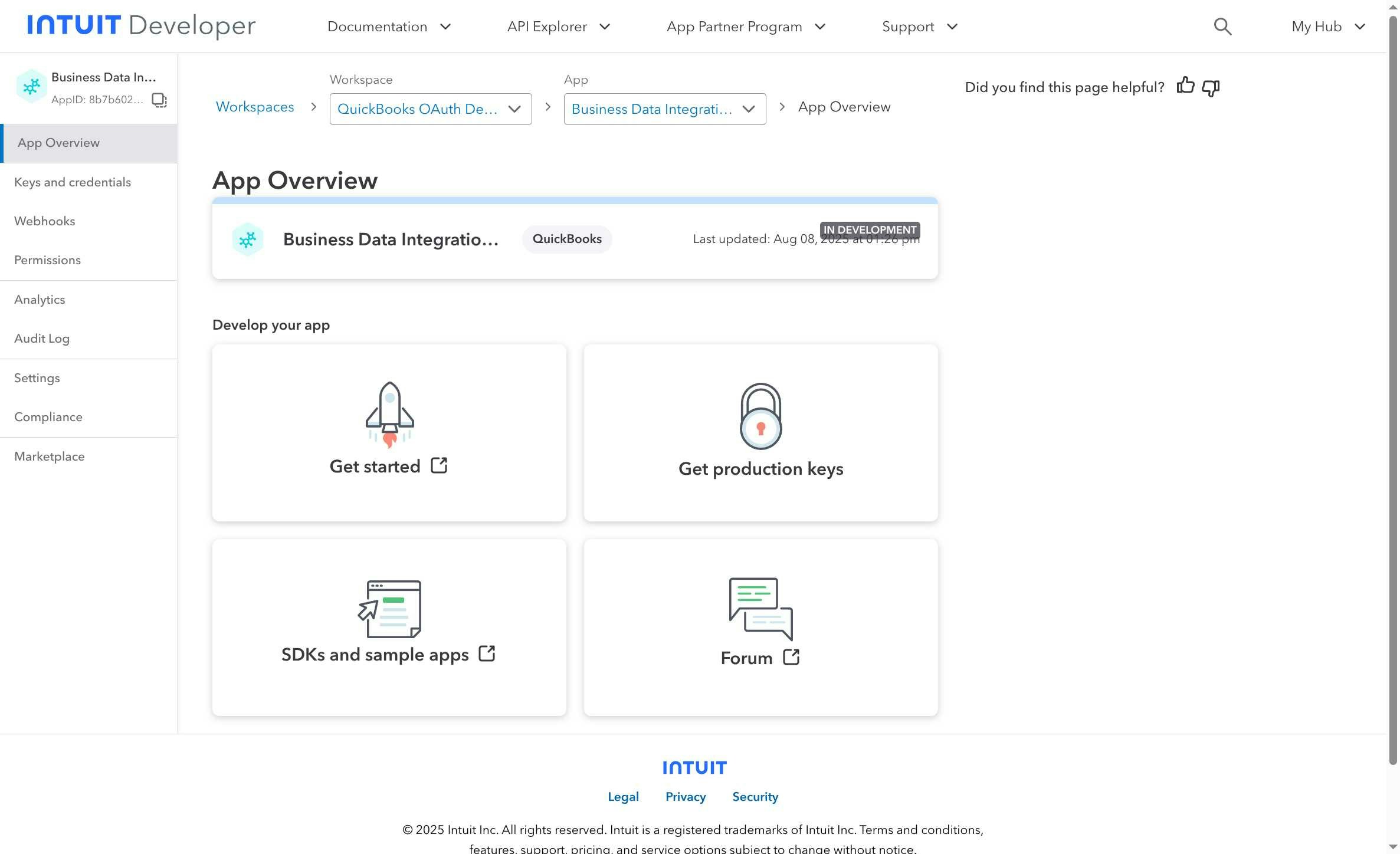Click the QuickBooks tag pill
This screenshot has width=1400, height=854.
point(567,239)
